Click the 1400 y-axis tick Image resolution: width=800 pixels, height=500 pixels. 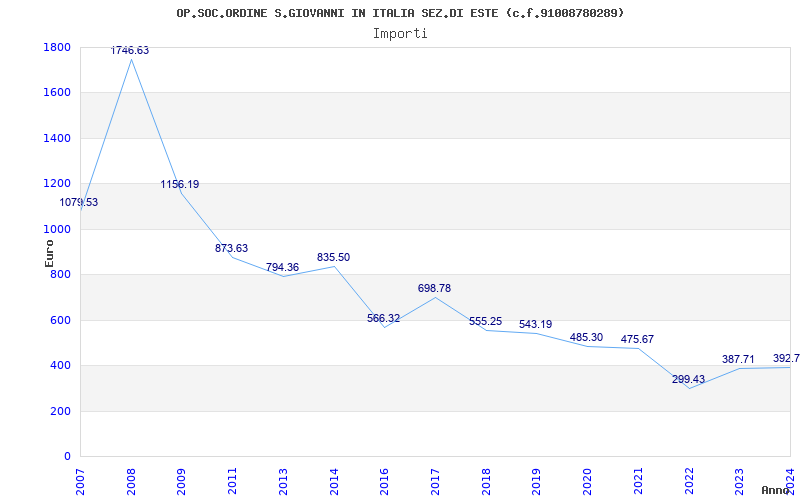tap(57, 138)
